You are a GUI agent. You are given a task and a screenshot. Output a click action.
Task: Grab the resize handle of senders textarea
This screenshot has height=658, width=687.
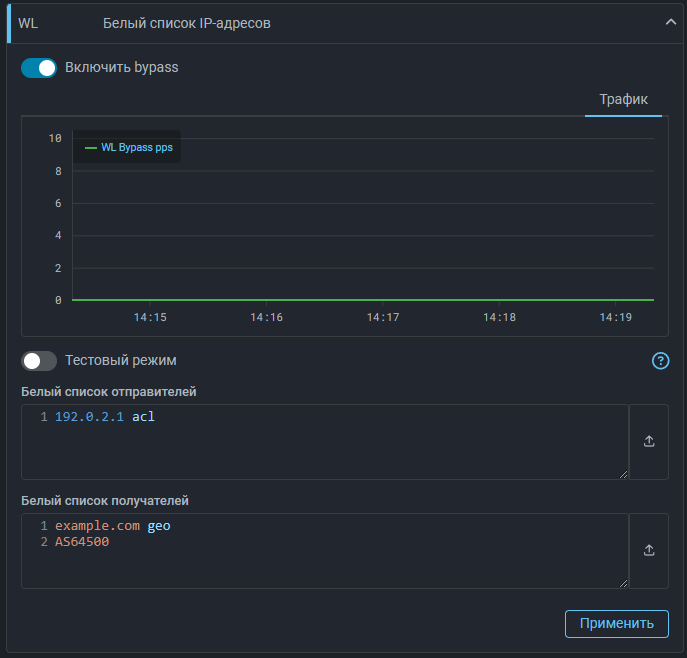pos(623,473)
